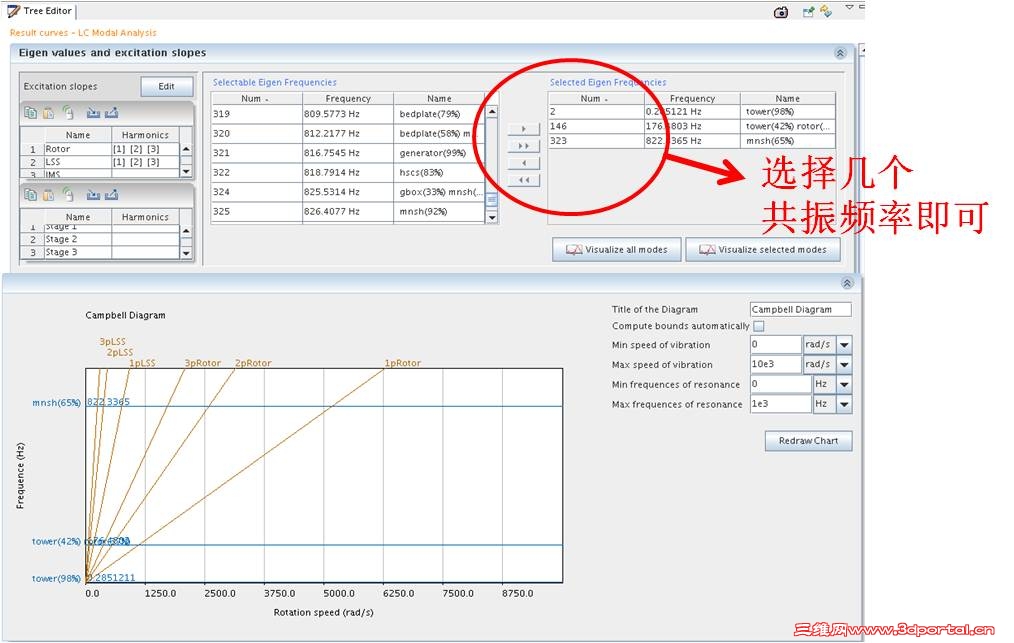Select frequency row 324 at 825.5314 Hz

point(349,191)
